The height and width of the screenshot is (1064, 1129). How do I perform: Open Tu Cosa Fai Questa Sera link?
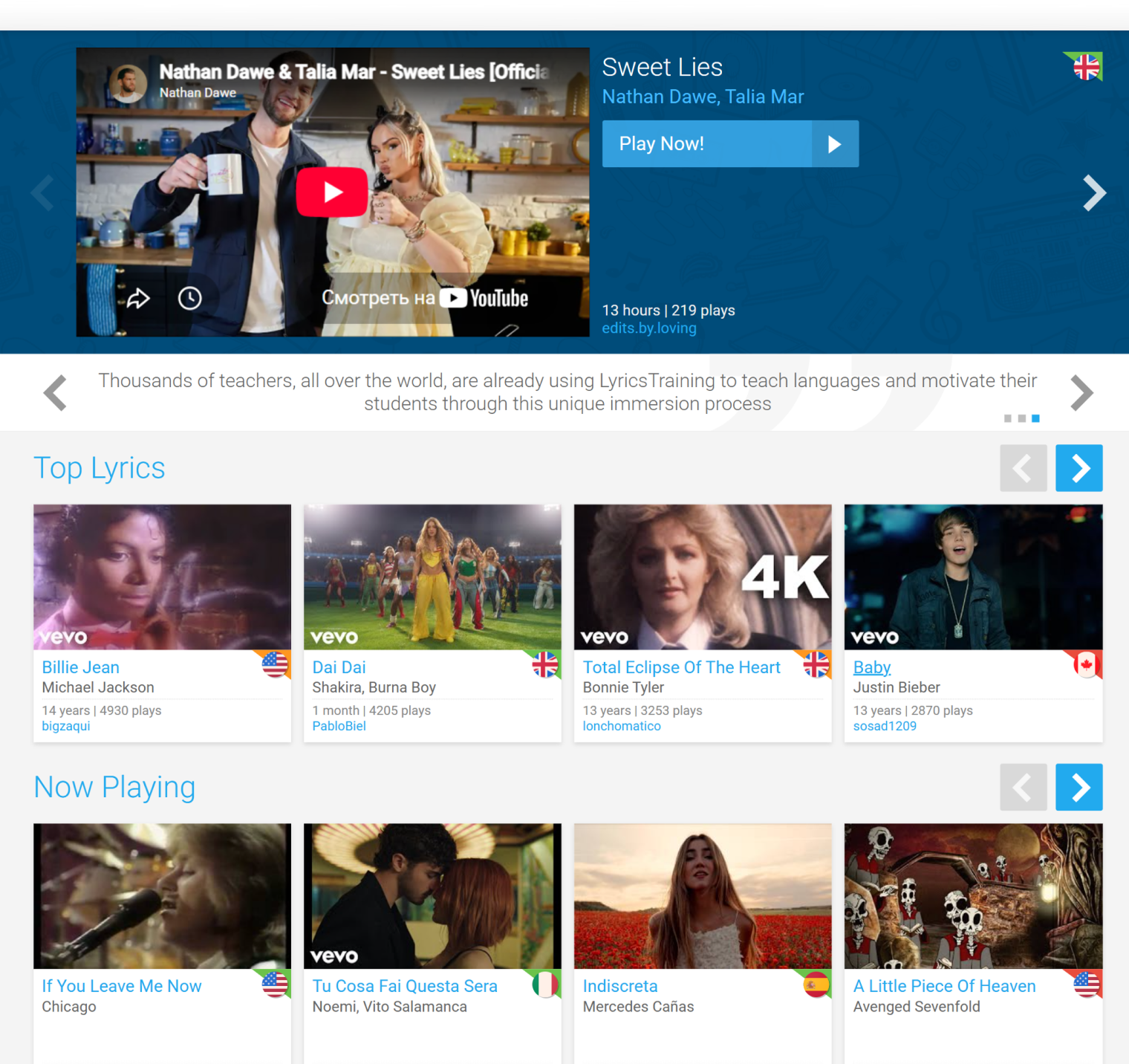click(405, 986)
